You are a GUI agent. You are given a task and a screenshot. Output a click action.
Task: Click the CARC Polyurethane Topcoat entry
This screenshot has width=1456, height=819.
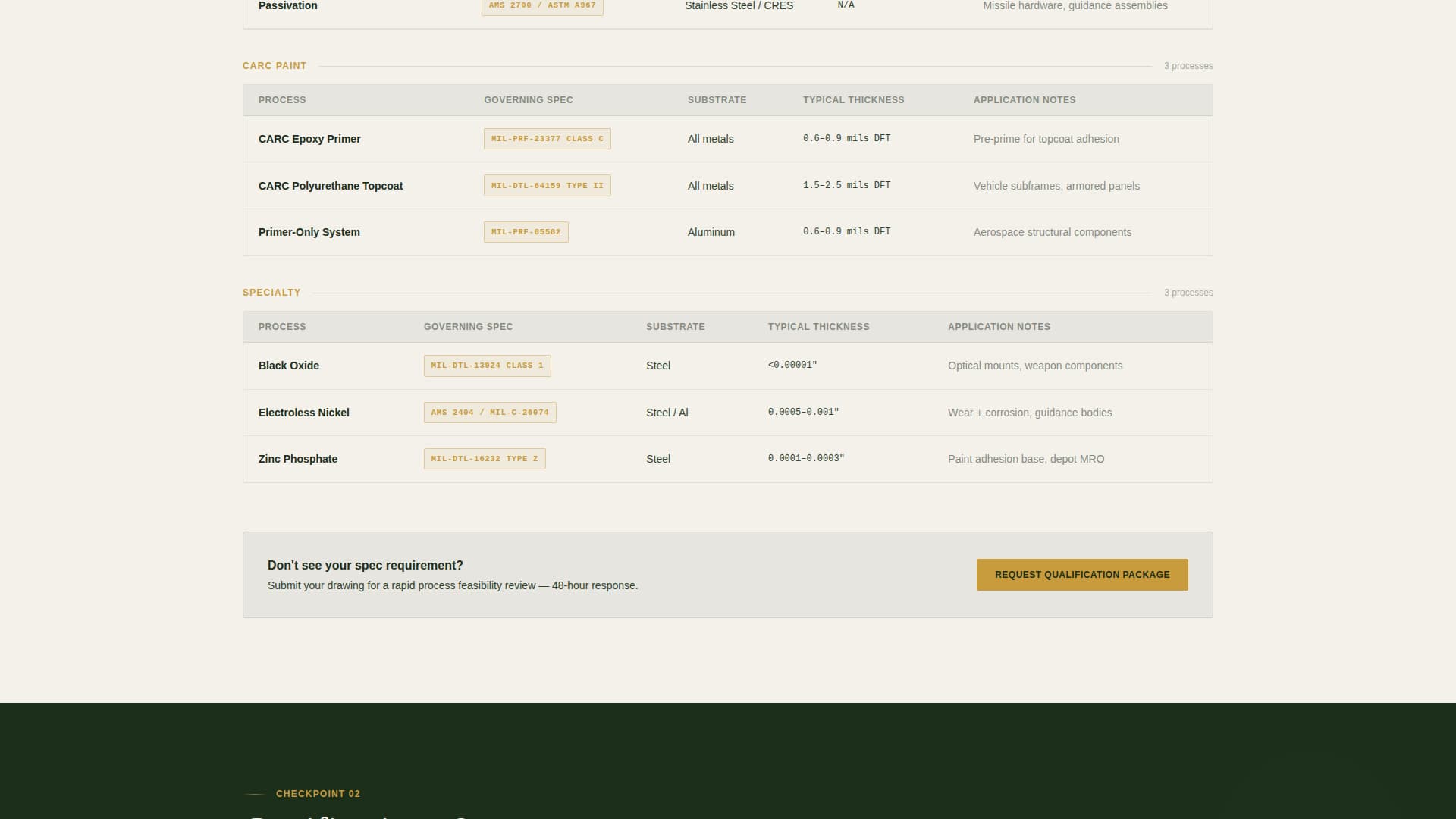click(x=331, y=186)
